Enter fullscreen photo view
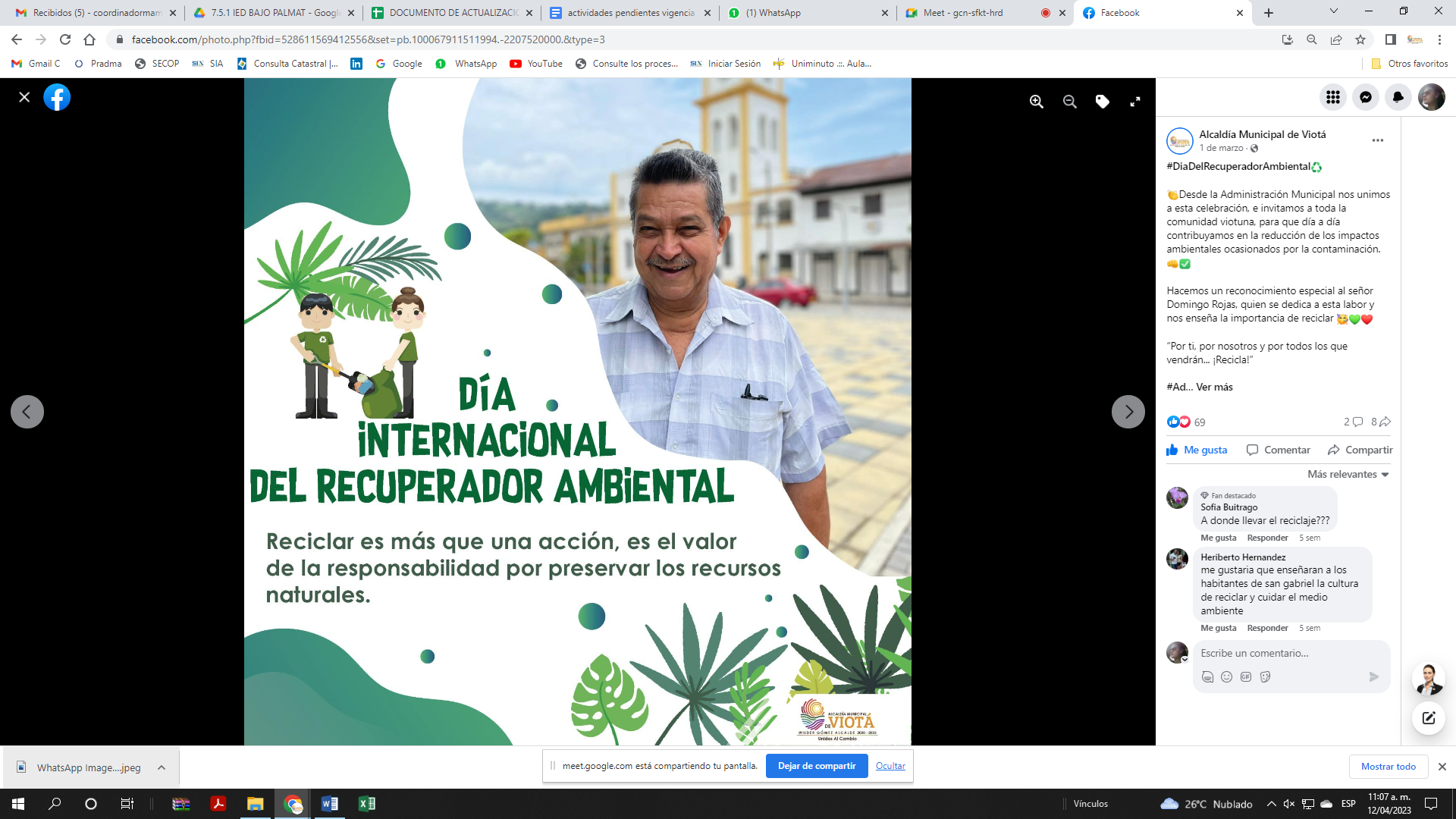Screen dimensions: 1456x819 [1135, 102]
